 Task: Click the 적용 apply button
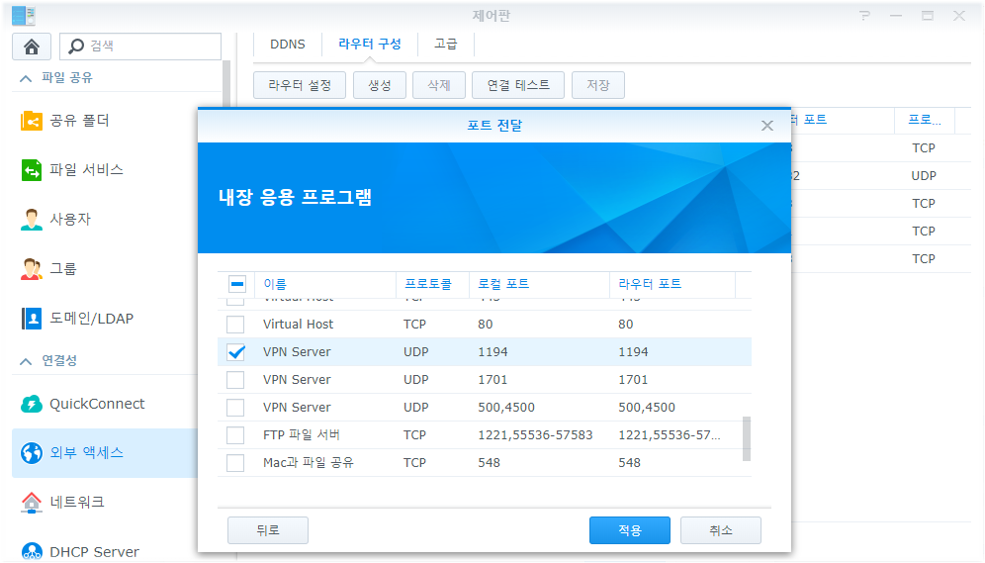(x=629, y=530)
